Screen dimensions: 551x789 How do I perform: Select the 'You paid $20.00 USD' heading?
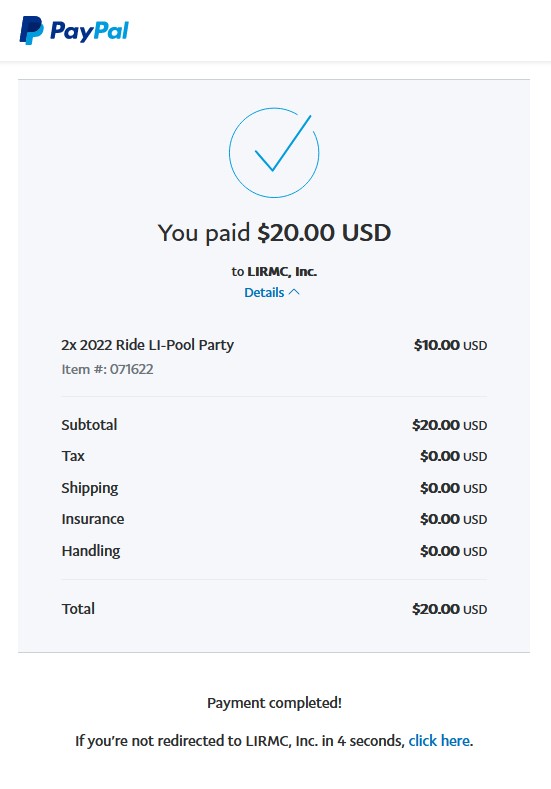274,233
